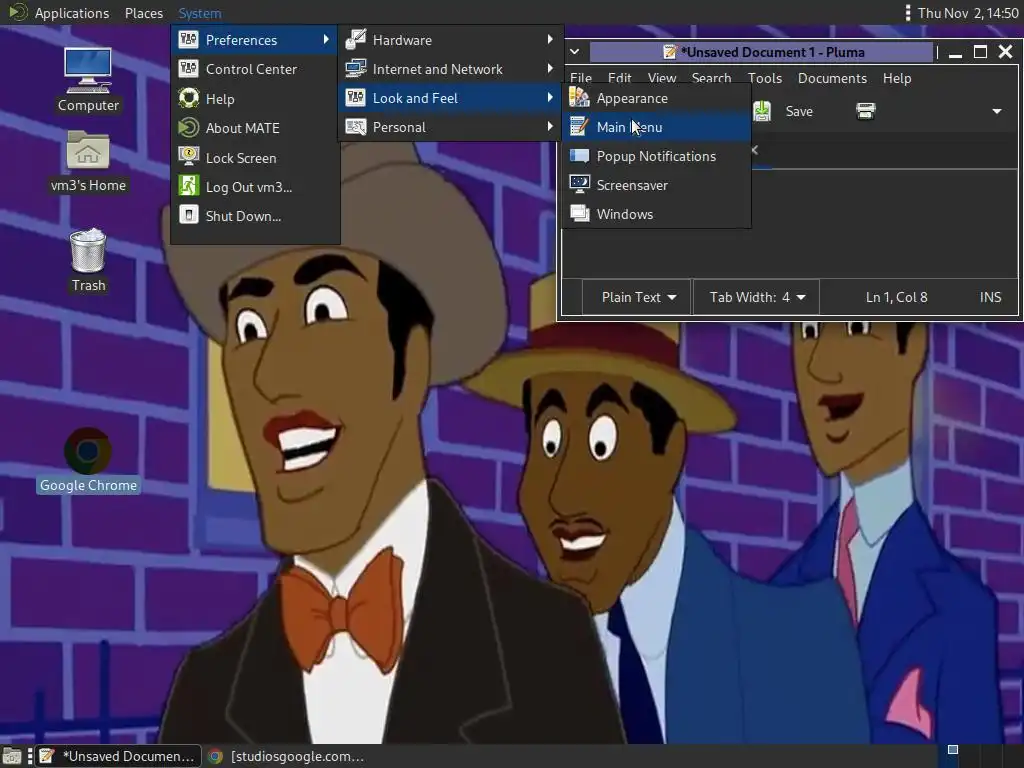Click the Look and Feel icon

point(356,97)
